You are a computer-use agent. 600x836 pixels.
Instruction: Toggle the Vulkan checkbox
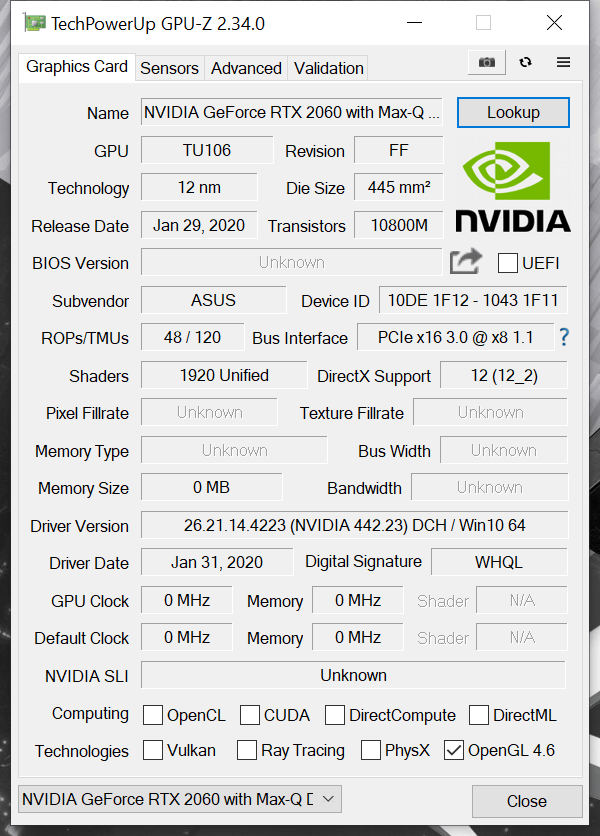[153, 750]
